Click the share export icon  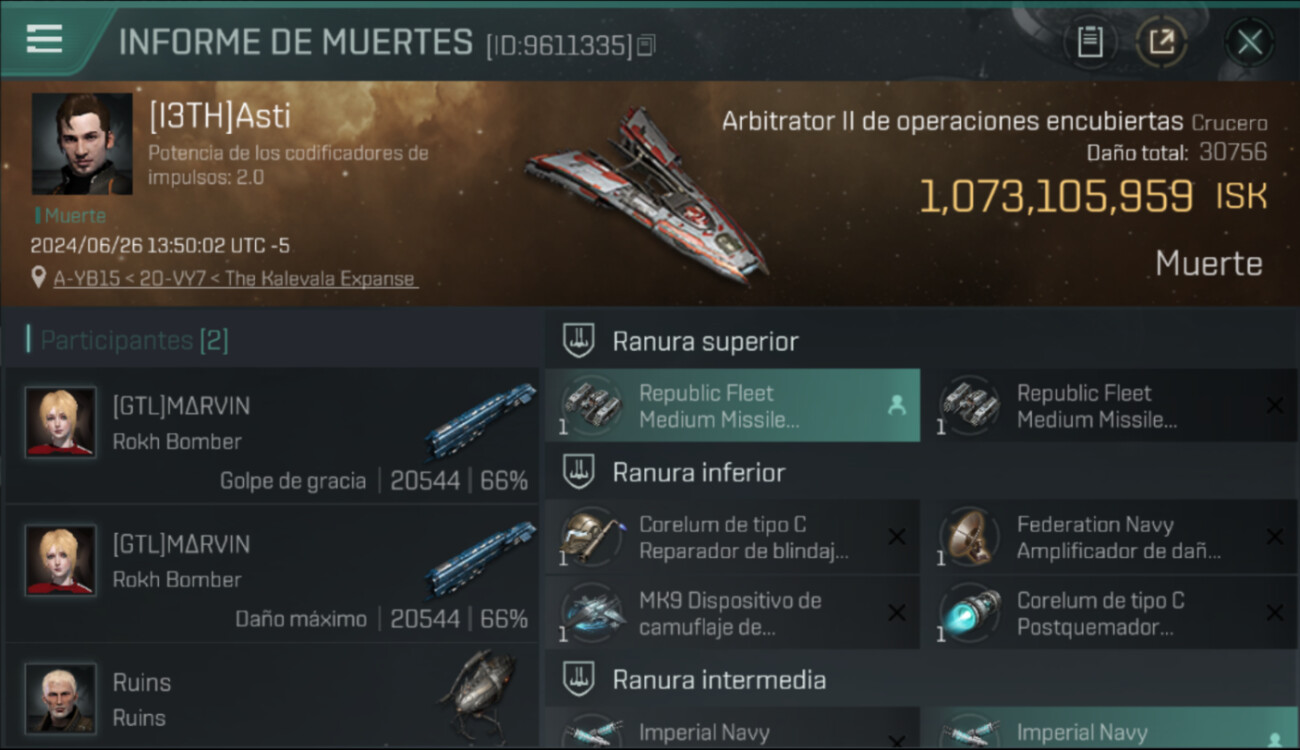coord(1161,42)
